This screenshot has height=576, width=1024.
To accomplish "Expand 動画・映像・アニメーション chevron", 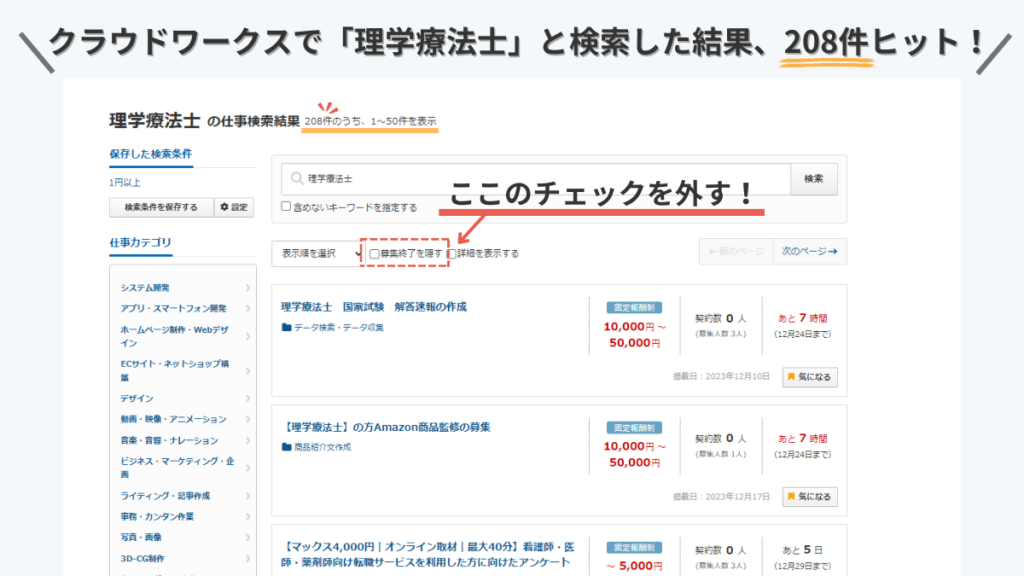I will (x=248, y=419).
